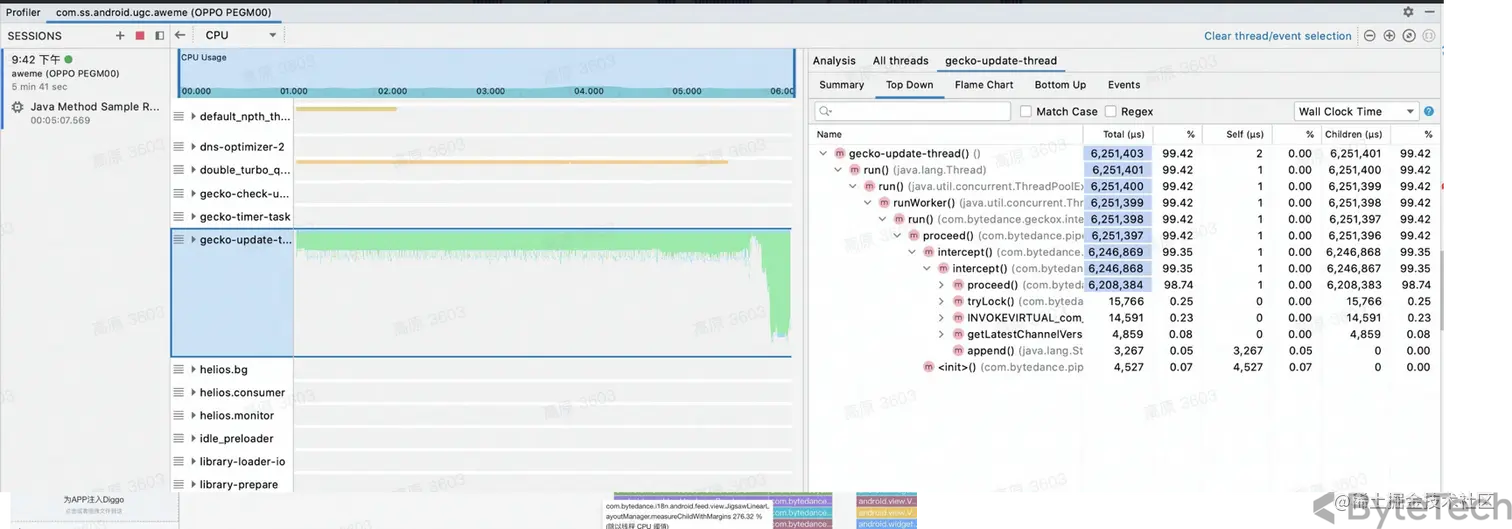This screenshot has width=1512, height=529.
Task: Expand the gecko-timer-task thread row
Action: [x=193, y=216]
